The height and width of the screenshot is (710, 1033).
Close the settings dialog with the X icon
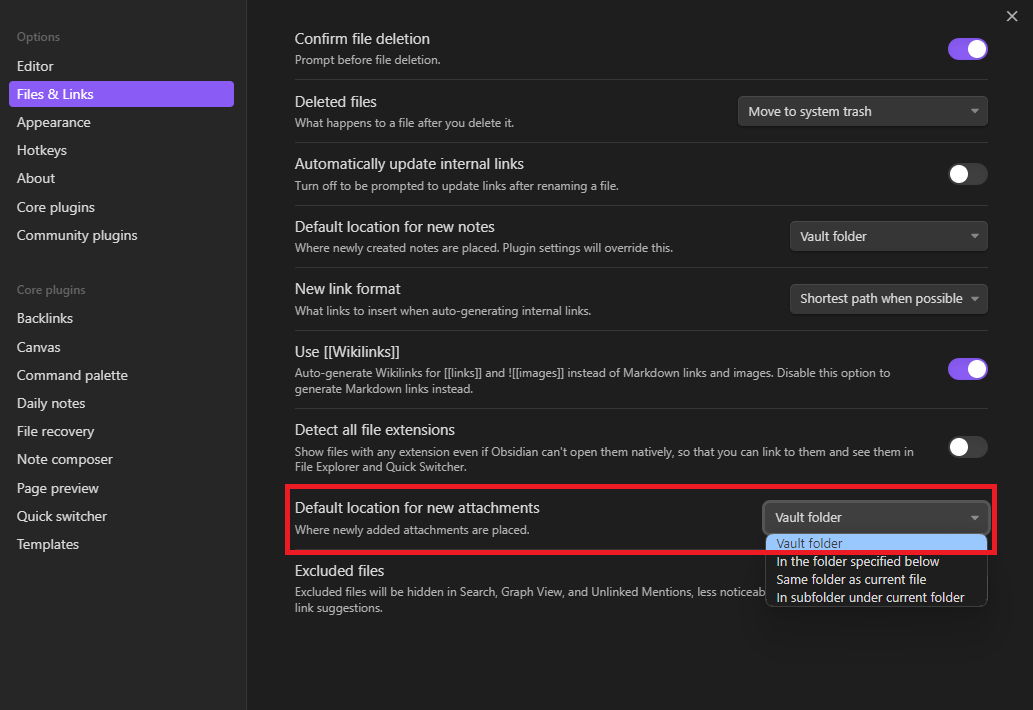[x=1012, y=16]
